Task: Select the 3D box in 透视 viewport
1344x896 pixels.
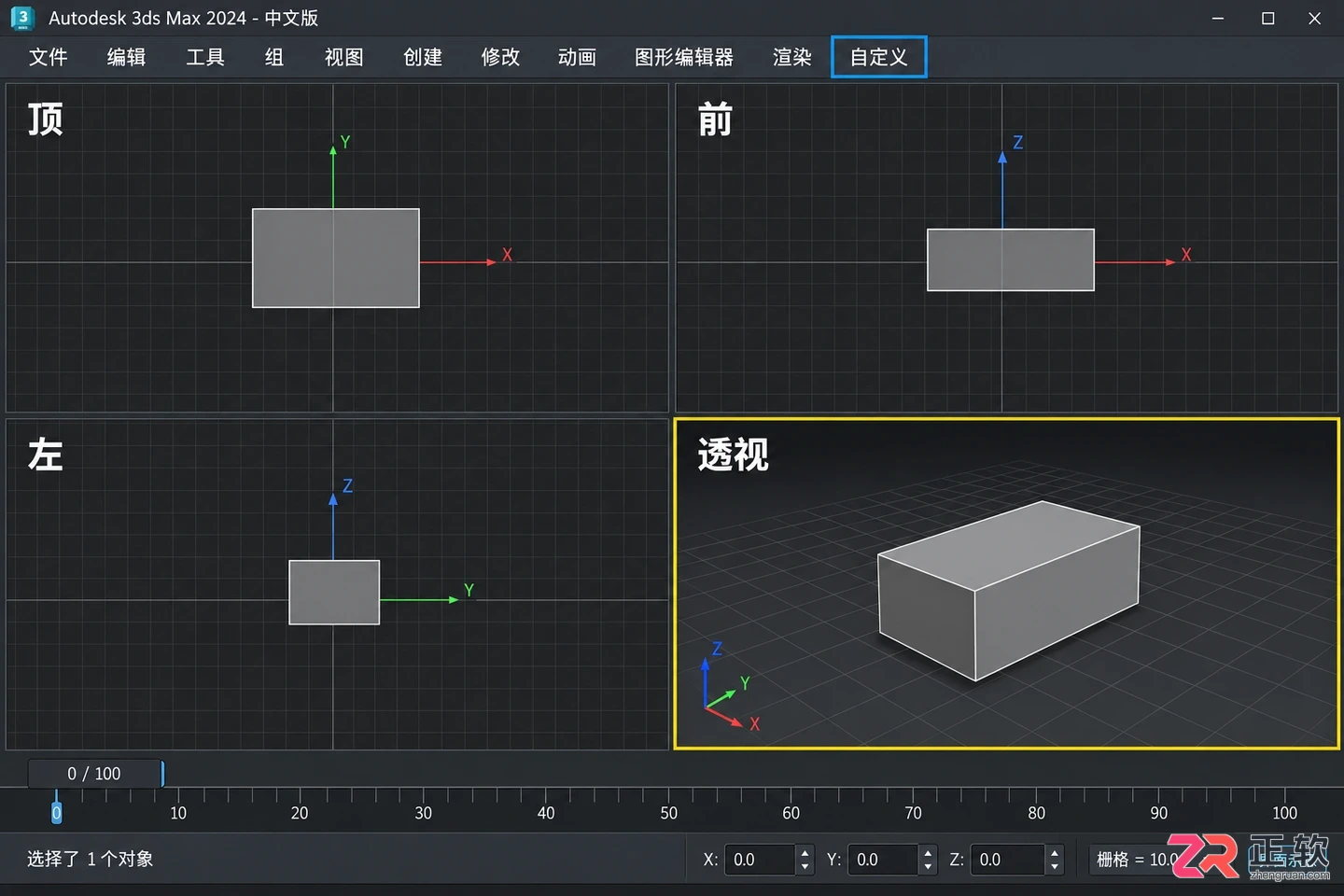Action: 1009,591
